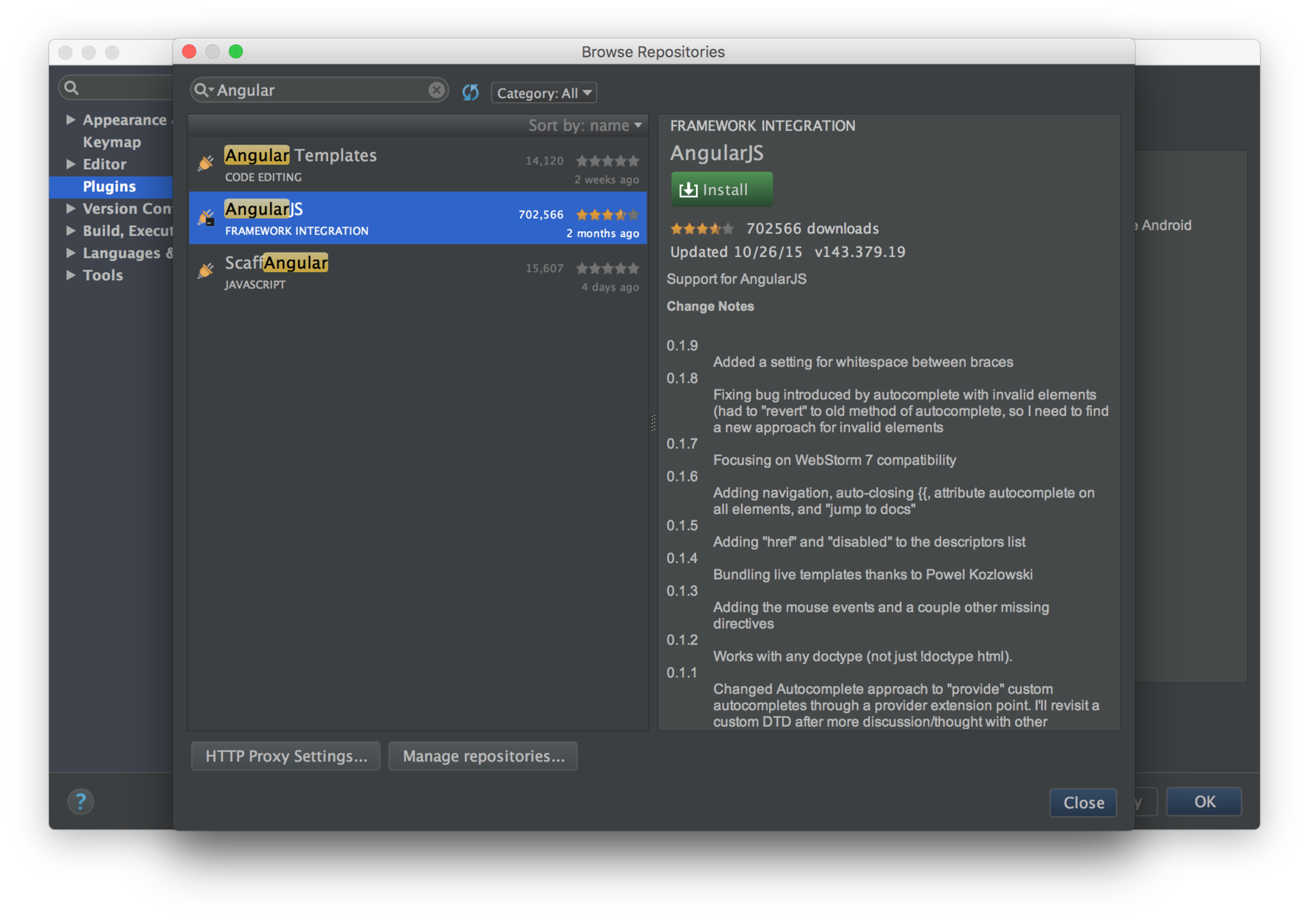Click the refresh plugin list icon
The width and height of the screenshot is (1309, 924).
470,92
